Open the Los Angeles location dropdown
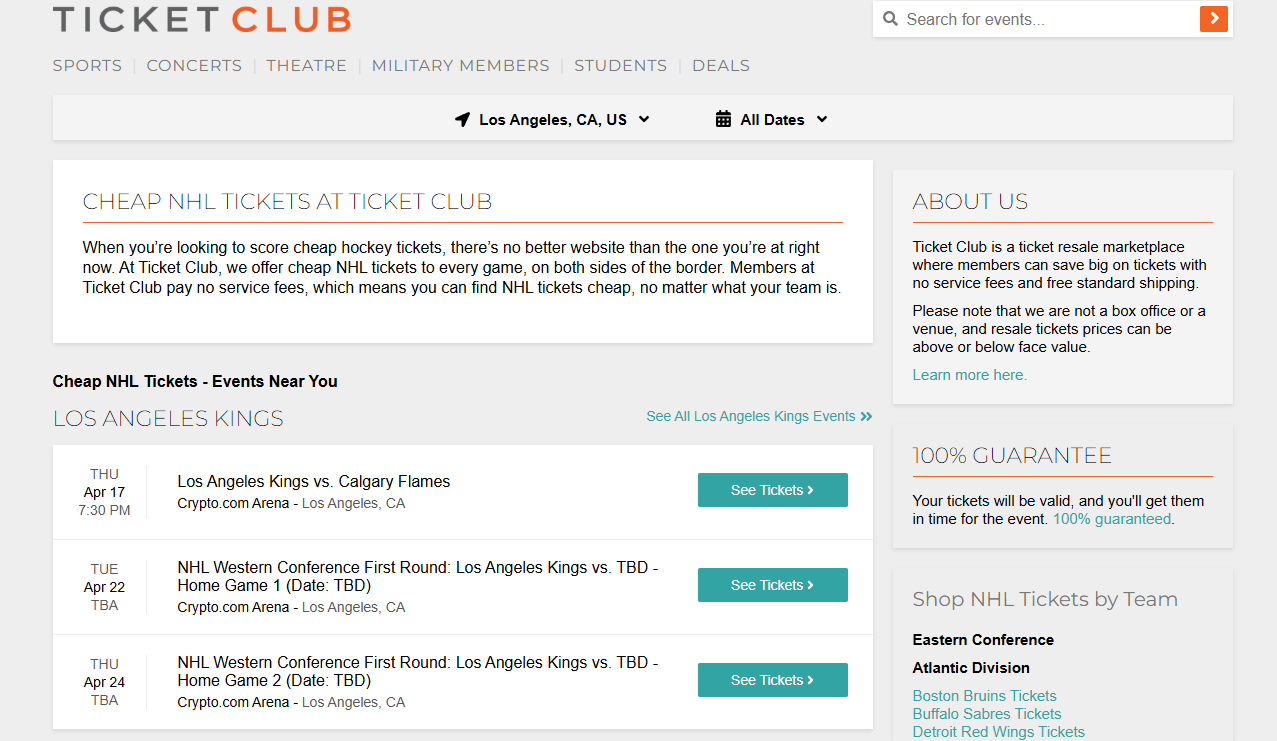The image size is (1277, 741). click(x=553, y=120)
